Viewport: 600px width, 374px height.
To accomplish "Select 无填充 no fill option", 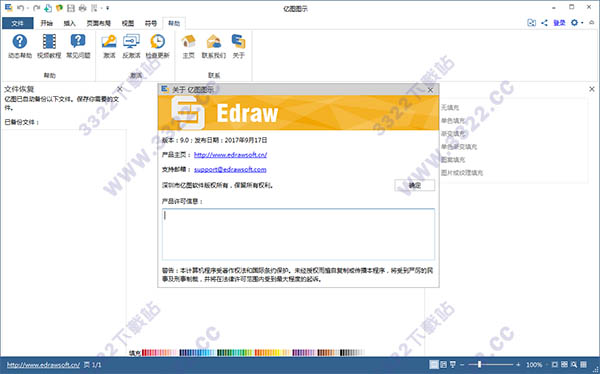I will tap(450, 108).
